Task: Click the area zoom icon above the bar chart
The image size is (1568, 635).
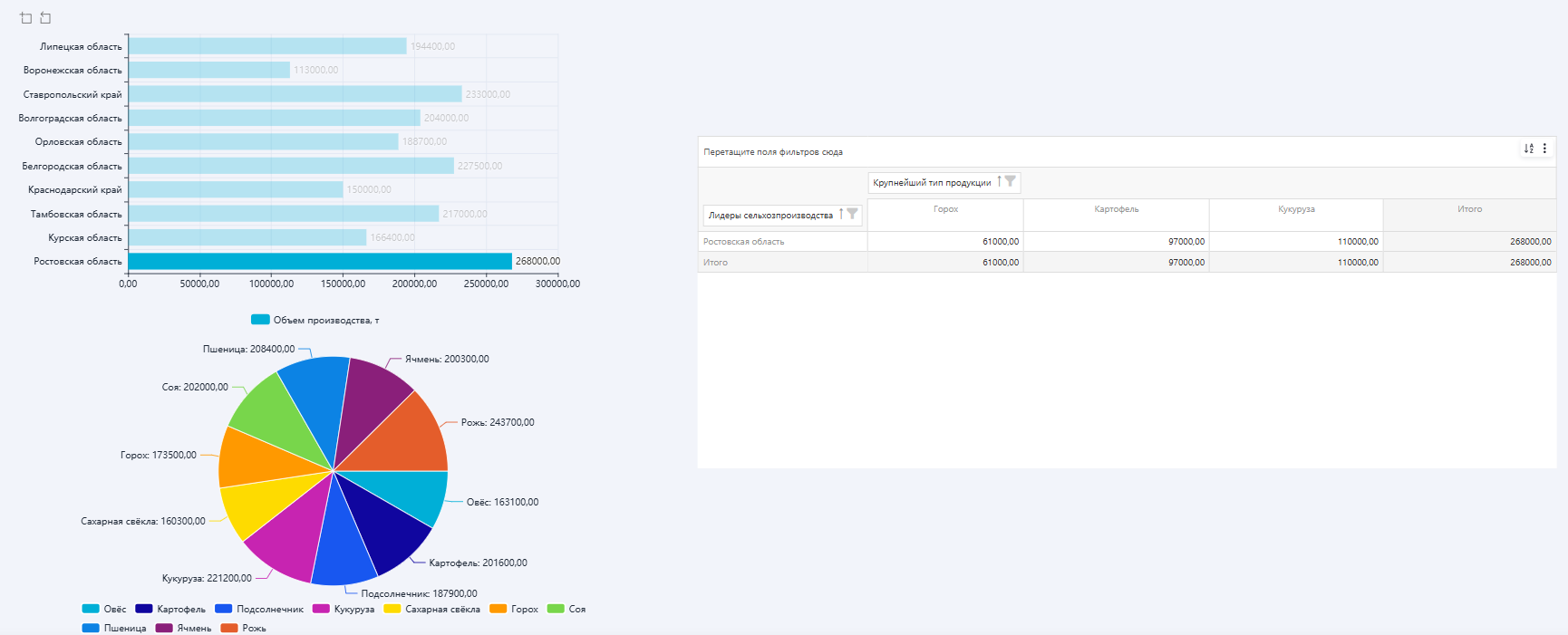Action: click(x=25, y=18)
